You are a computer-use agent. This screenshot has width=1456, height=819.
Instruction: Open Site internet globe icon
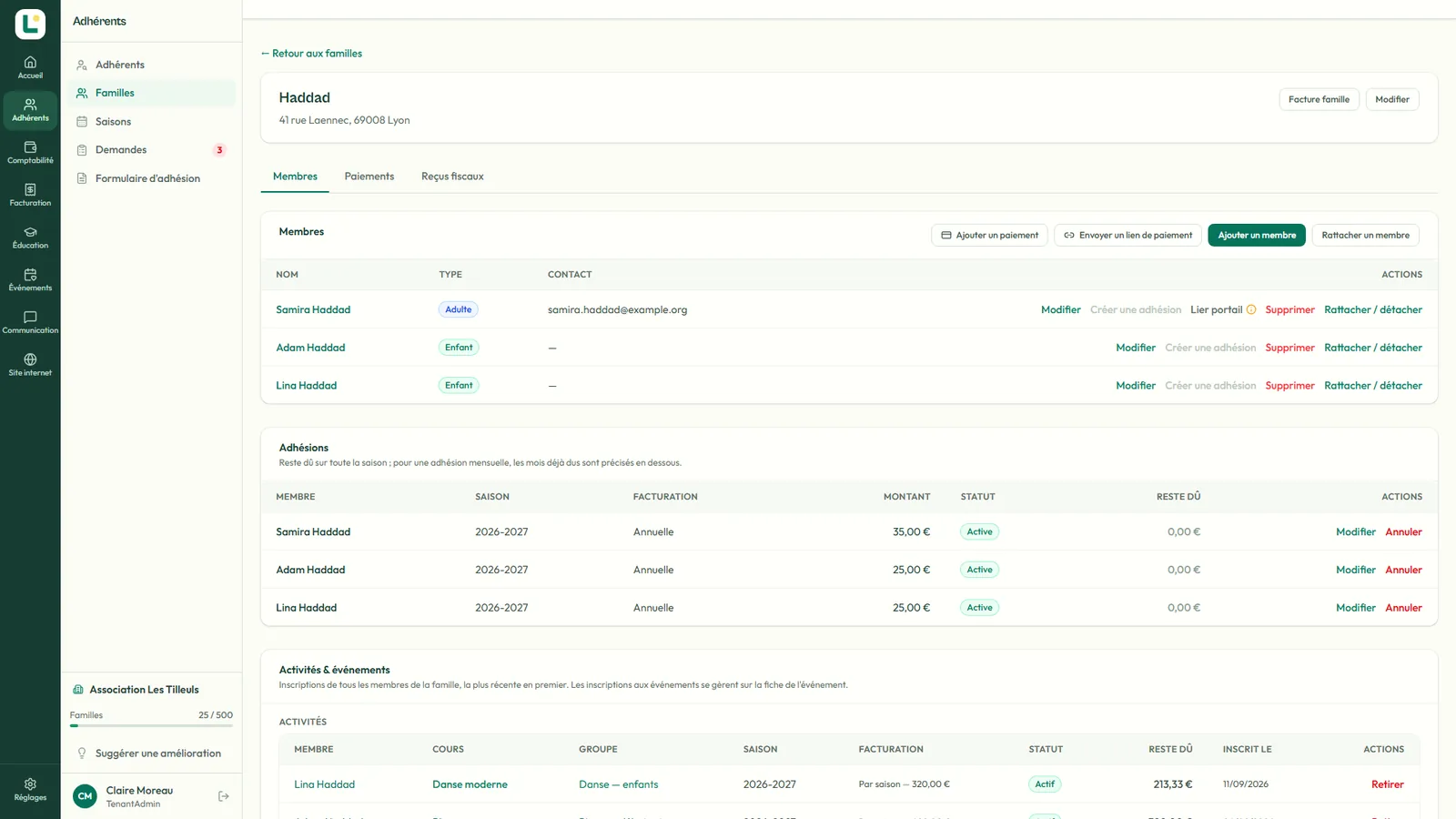pos(30,365)
